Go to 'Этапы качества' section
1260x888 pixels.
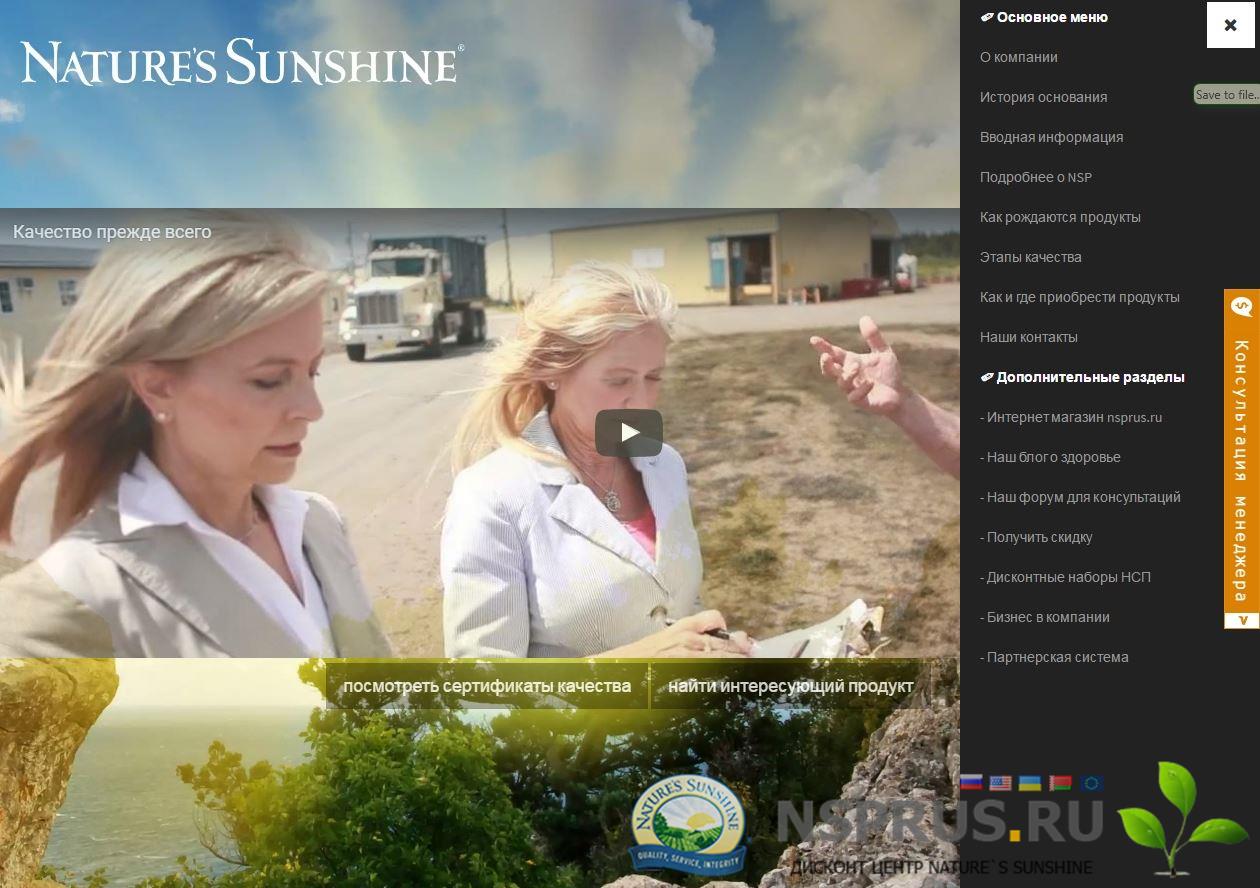click(1031, 257)
